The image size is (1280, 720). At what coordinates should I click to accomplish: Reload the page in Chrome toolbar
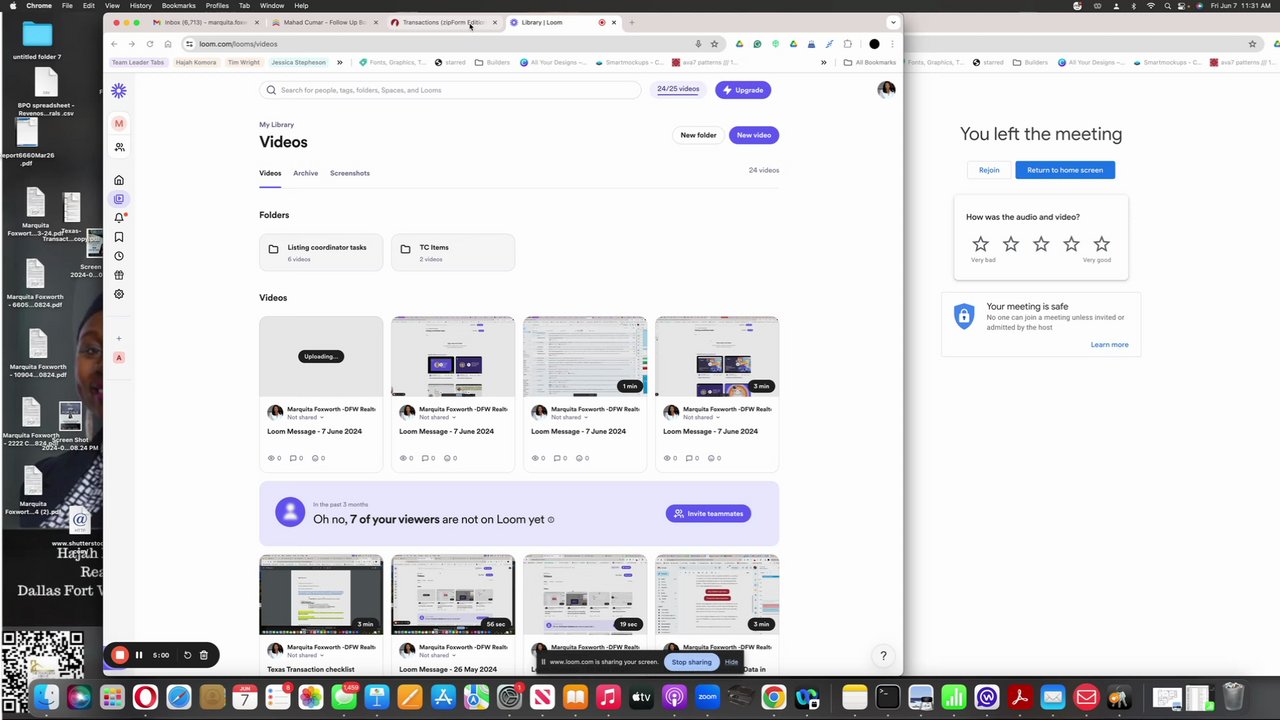[150, 44]
